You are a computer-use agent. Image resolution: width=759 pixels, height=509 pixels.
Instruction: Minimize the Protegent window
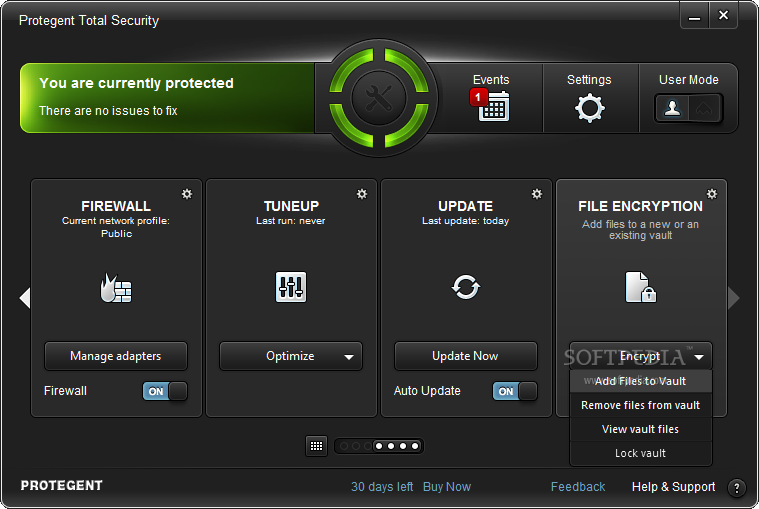[695, 16]
